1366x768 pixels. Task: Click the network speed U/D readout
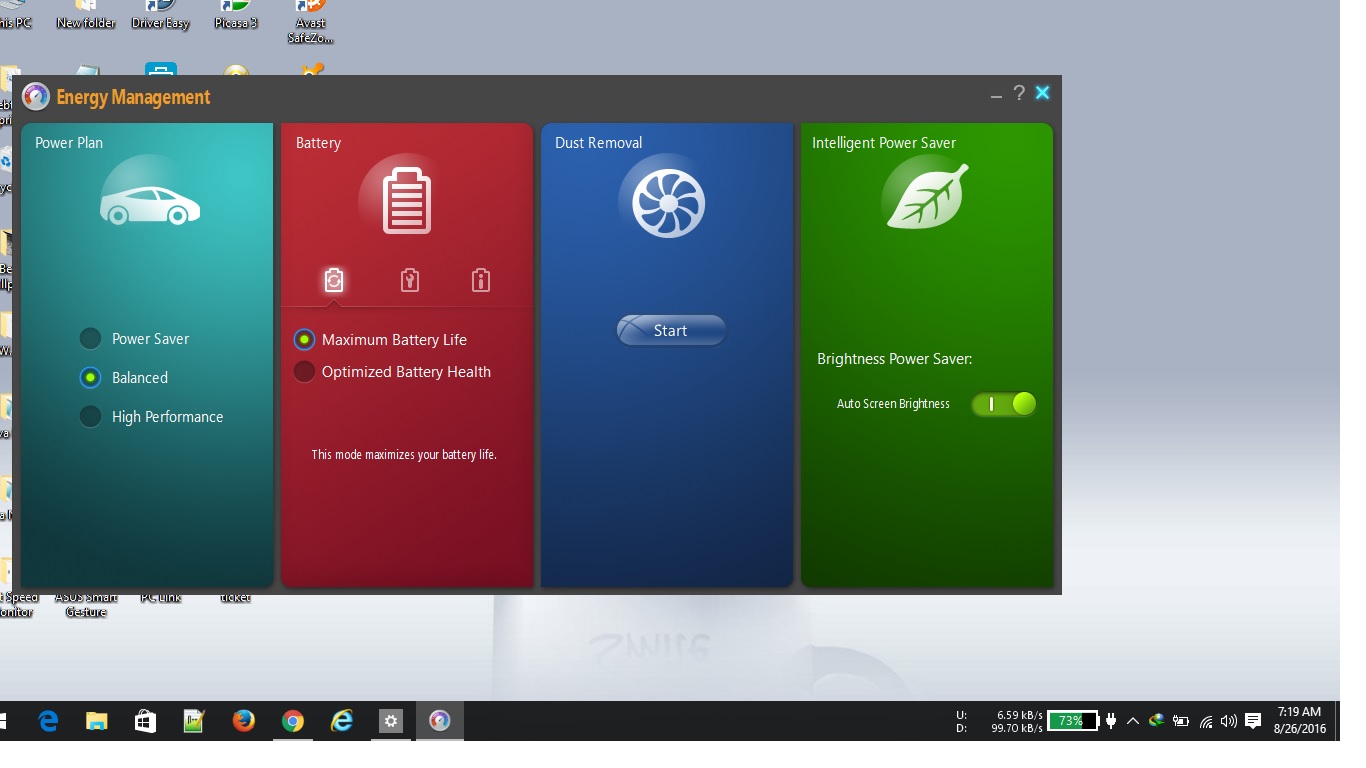point(1000,722)
